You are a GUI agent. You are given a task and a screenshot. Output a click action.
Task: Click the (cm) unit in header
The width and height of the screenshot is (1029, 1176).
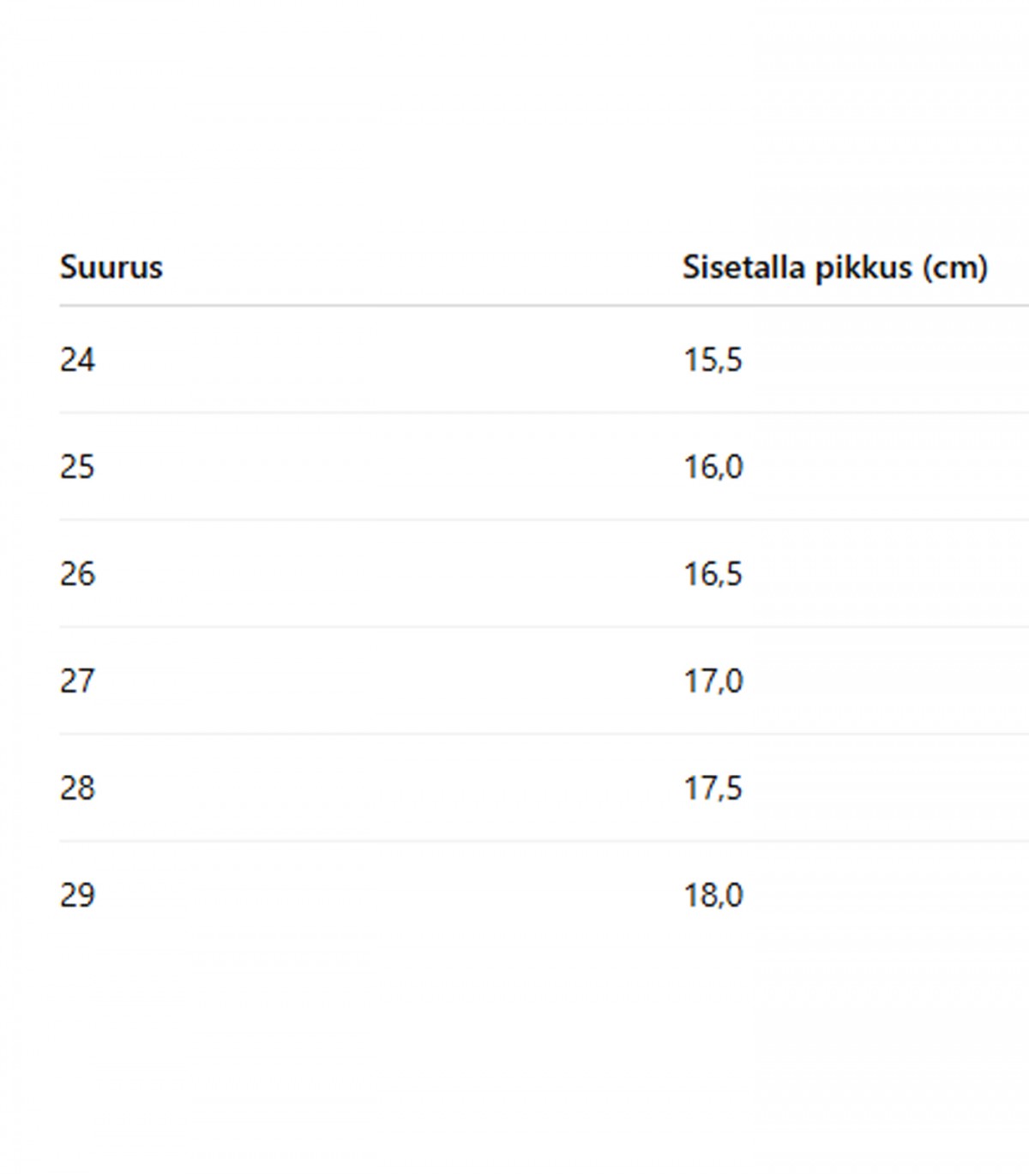click(955, 268)
